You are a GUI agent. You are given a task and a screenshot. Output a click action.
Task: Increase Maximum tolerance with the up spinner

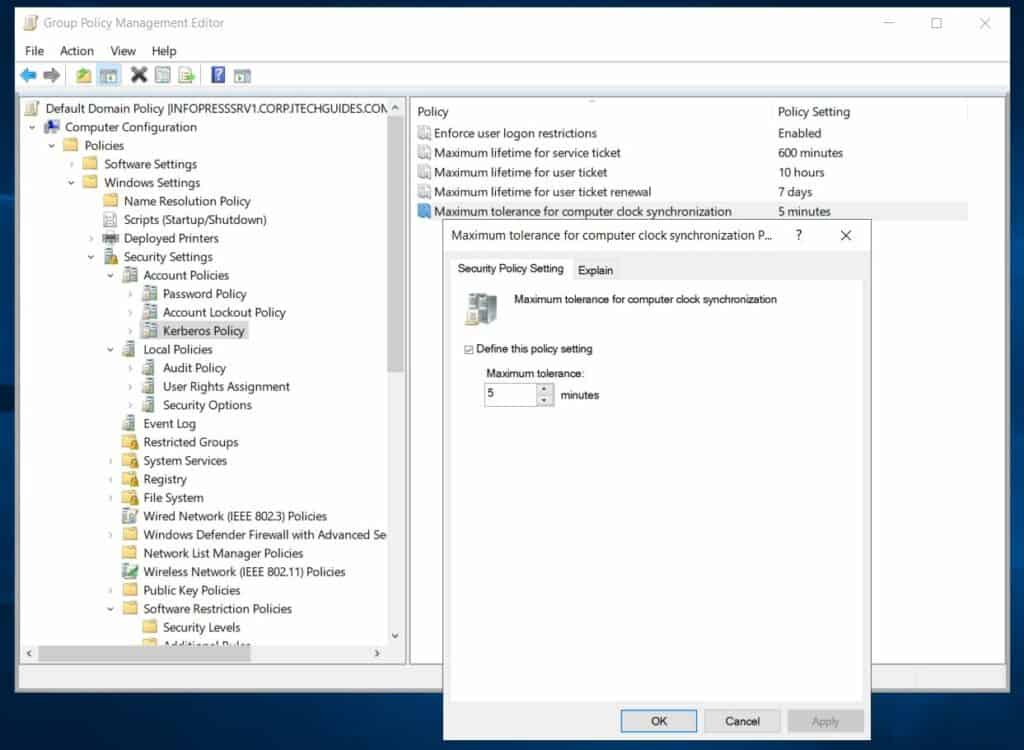pos(545,389)
